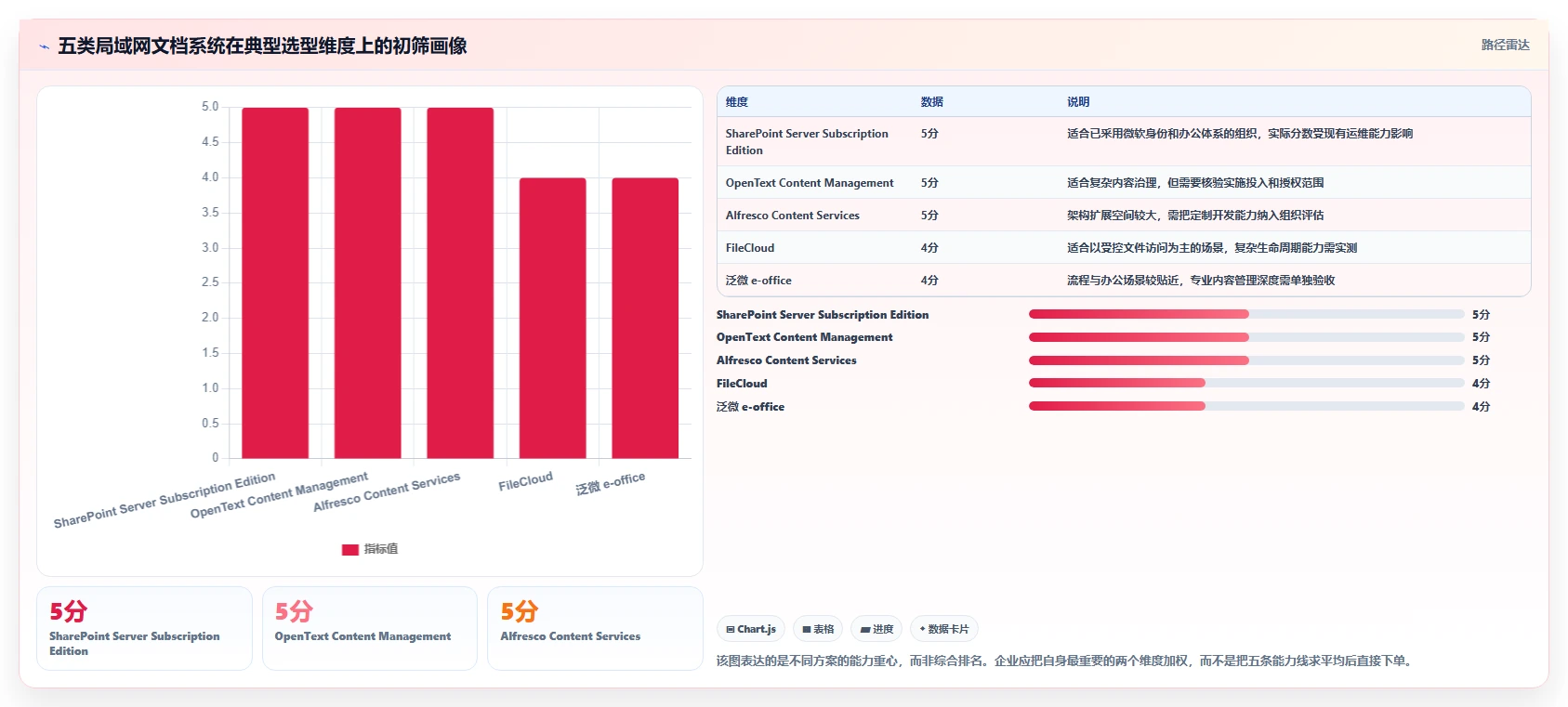The height and width of the screenshot is (707, 1568).
Task: Select OpenText Content Management in the table
Action: [810, 183]
